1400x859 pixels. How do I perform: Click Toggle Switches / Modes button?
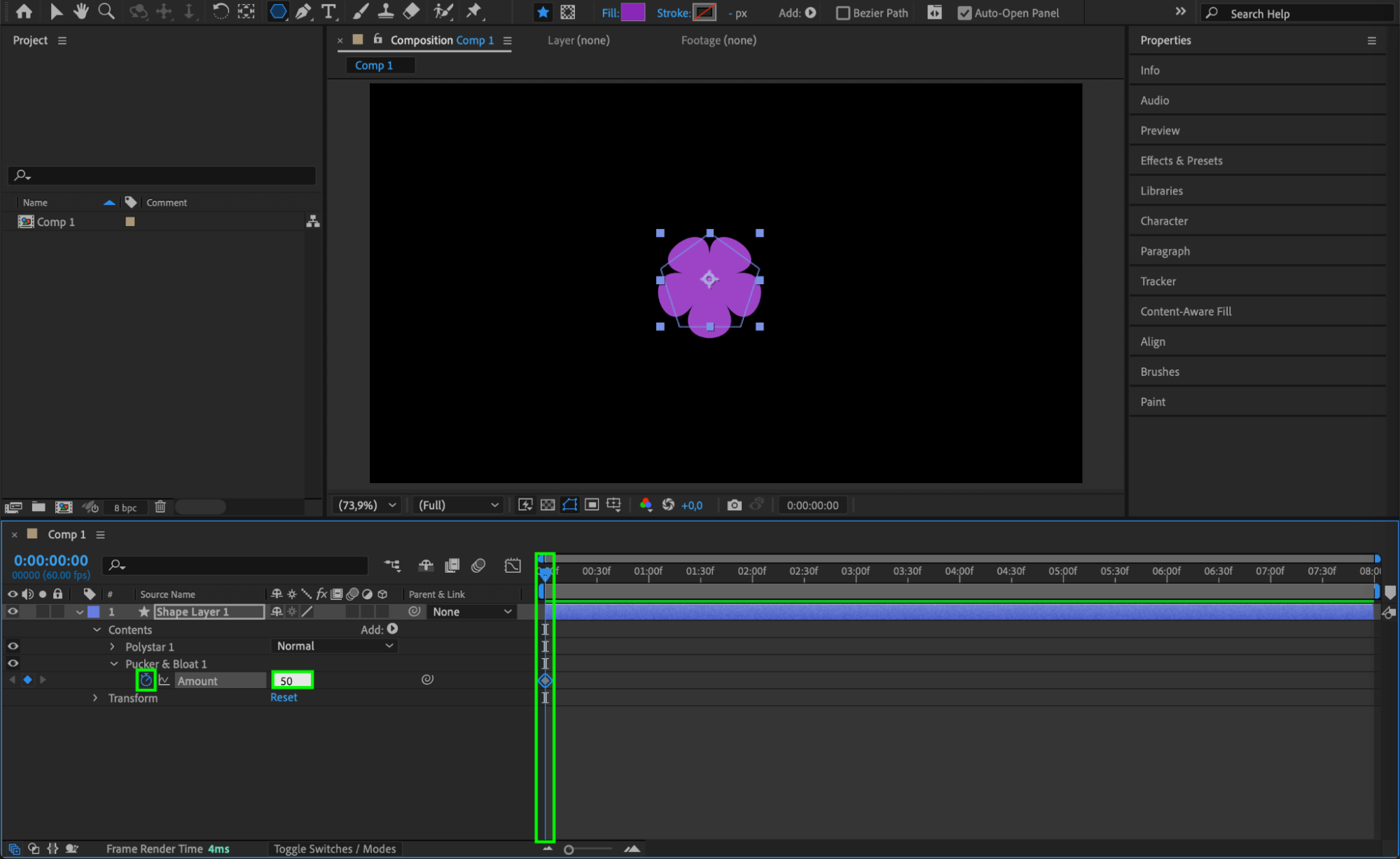(334, 848)
